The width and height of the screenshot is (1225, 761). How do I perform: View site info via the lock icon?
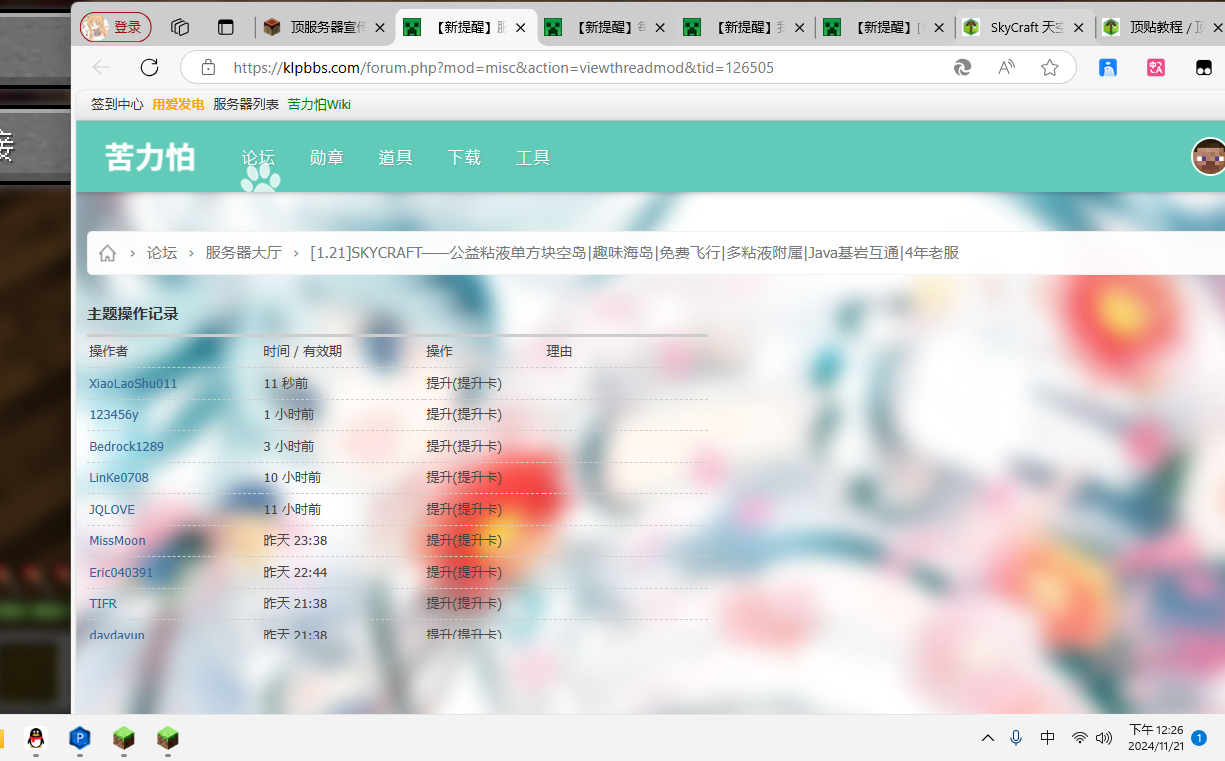[x=208, y=67]
